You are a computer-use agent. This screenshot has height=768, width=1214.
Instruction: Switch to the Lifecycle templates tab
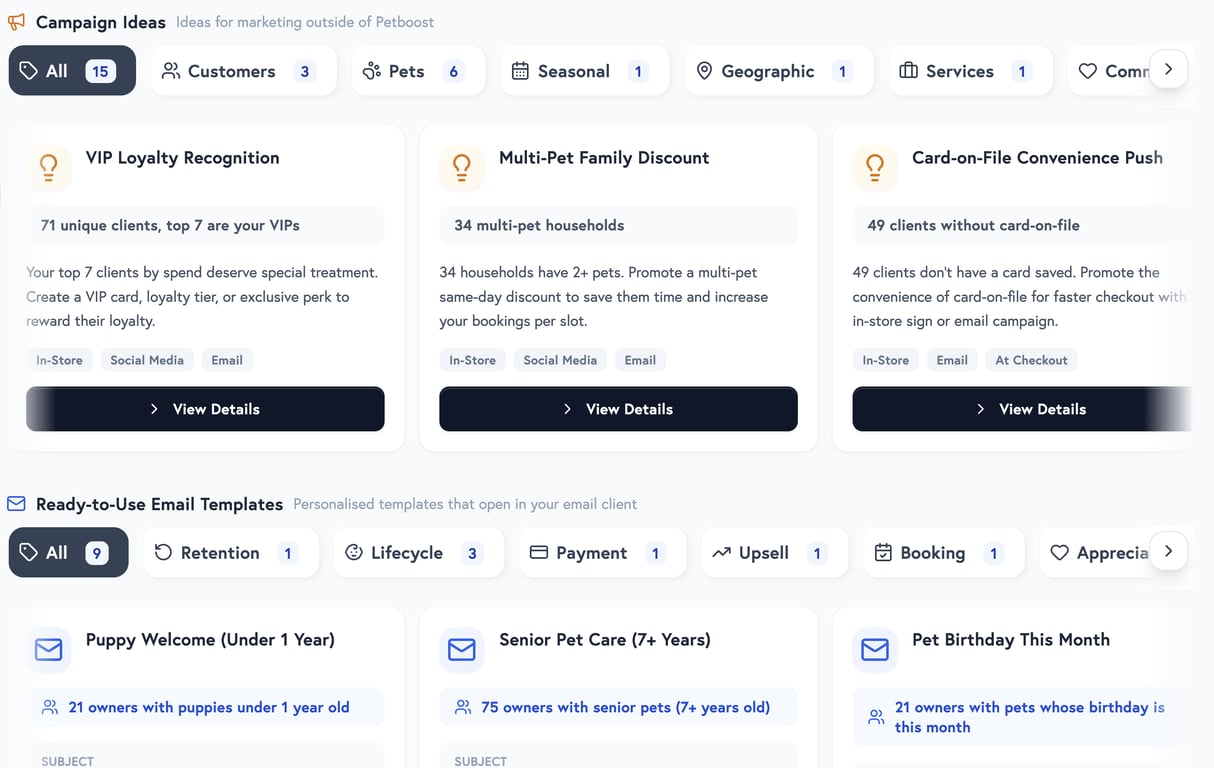point(418,552)
